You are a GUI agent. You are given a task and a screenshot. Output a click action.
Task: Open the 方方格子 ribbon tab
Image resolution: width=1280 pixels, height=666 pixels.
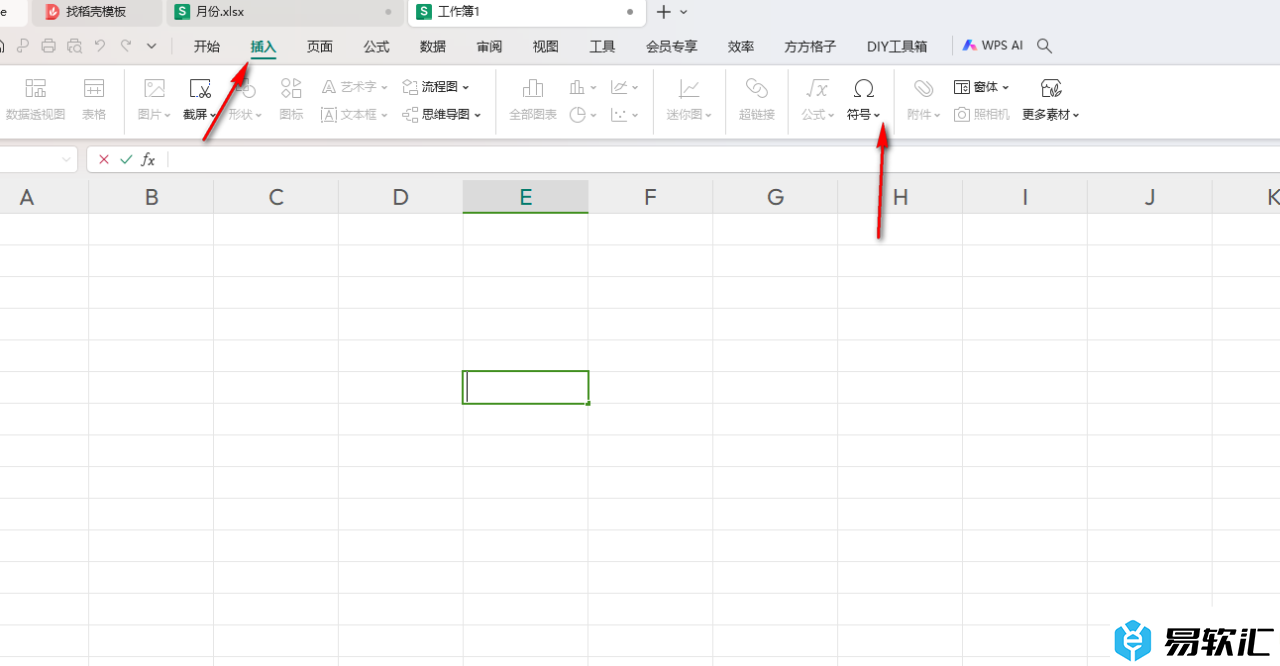point(810,46)
